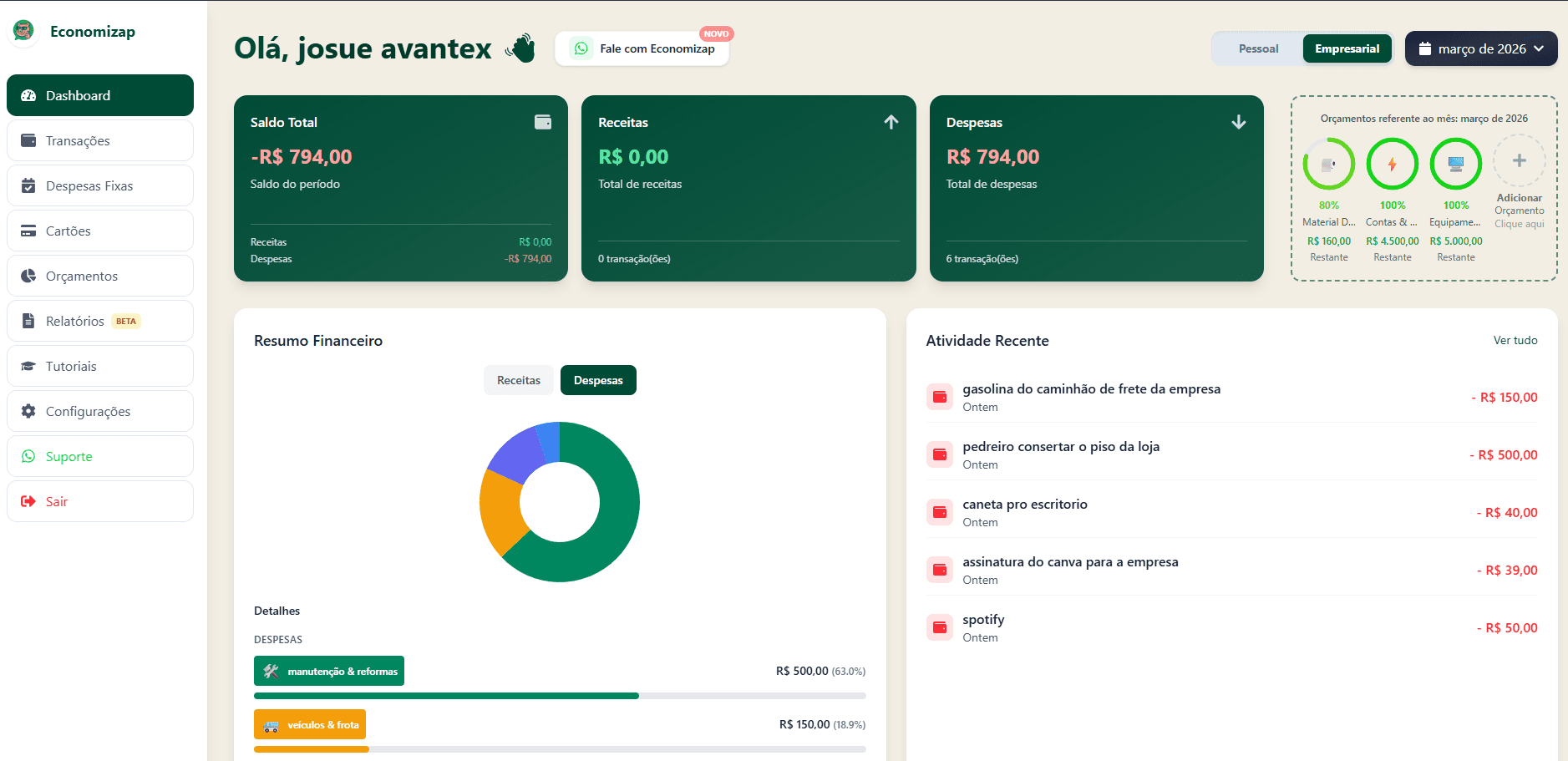Click the red icon beside gasolina transaction

940,397
